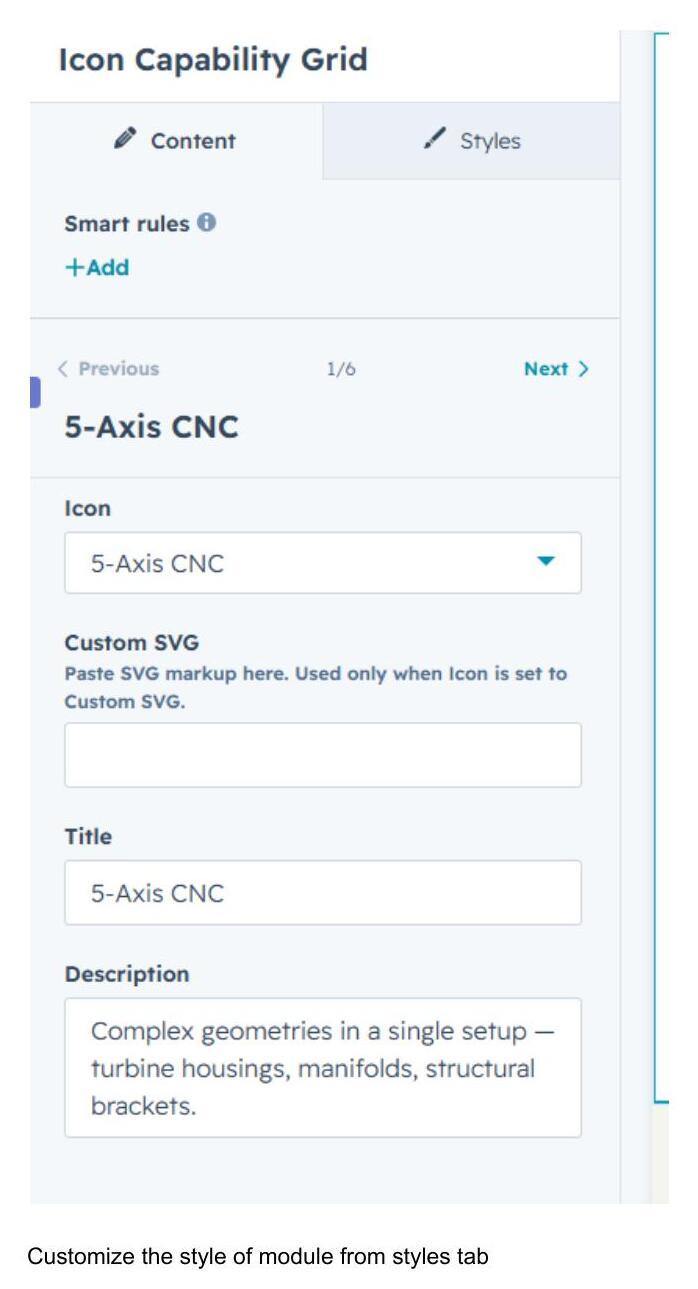
Task: Click the Icon Capability Grid module title
Action: (213, 60)
